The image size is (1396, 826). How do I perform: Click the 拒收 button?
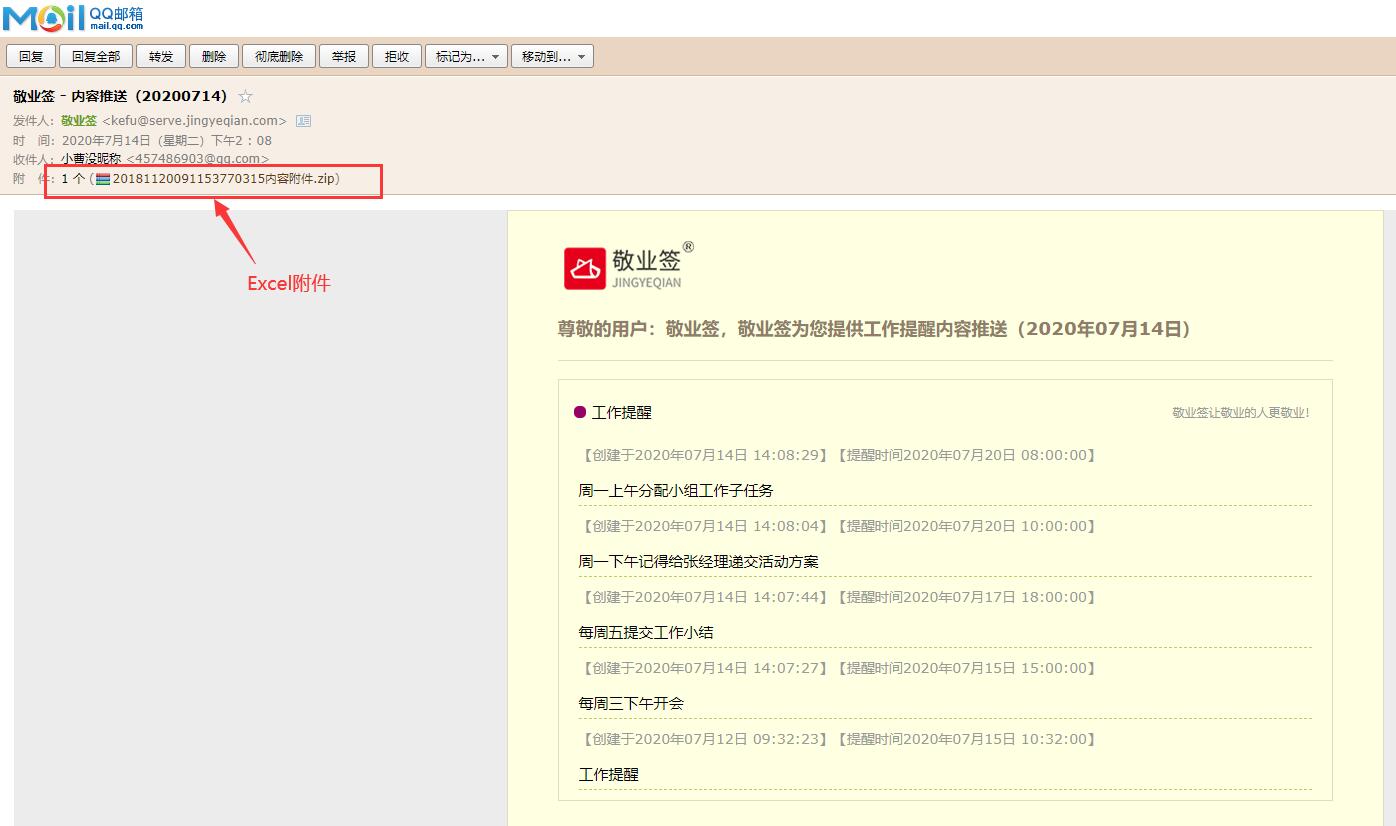coord(397,56)
